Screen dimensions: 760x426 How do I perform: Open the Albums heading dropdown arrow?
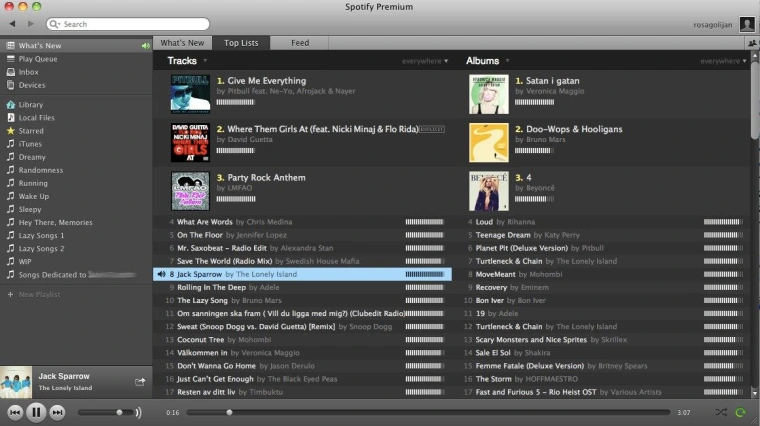[x=507, y=61]
